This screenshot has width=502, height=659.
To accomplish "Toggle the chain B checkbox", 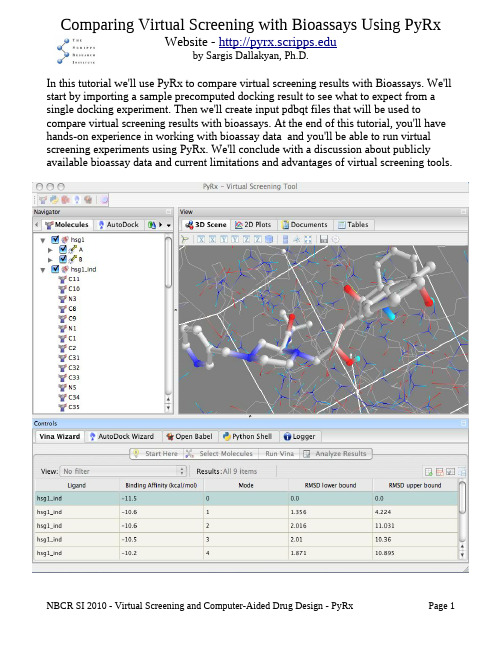I will (63, 259).
